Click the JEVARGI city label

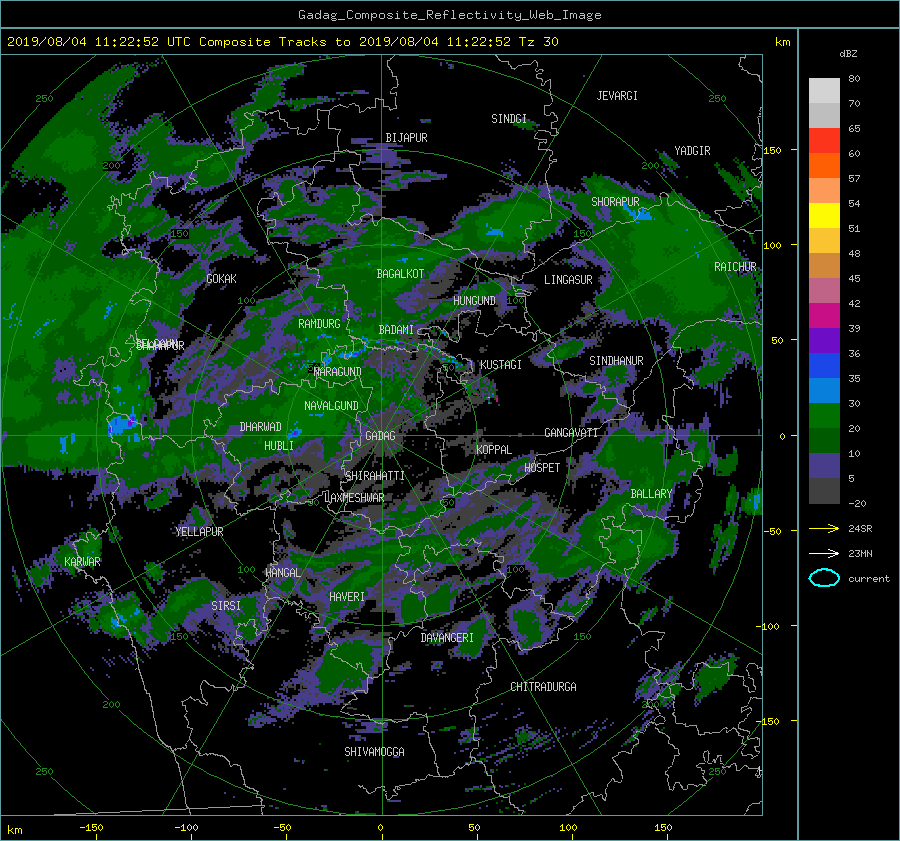(617, 96)
